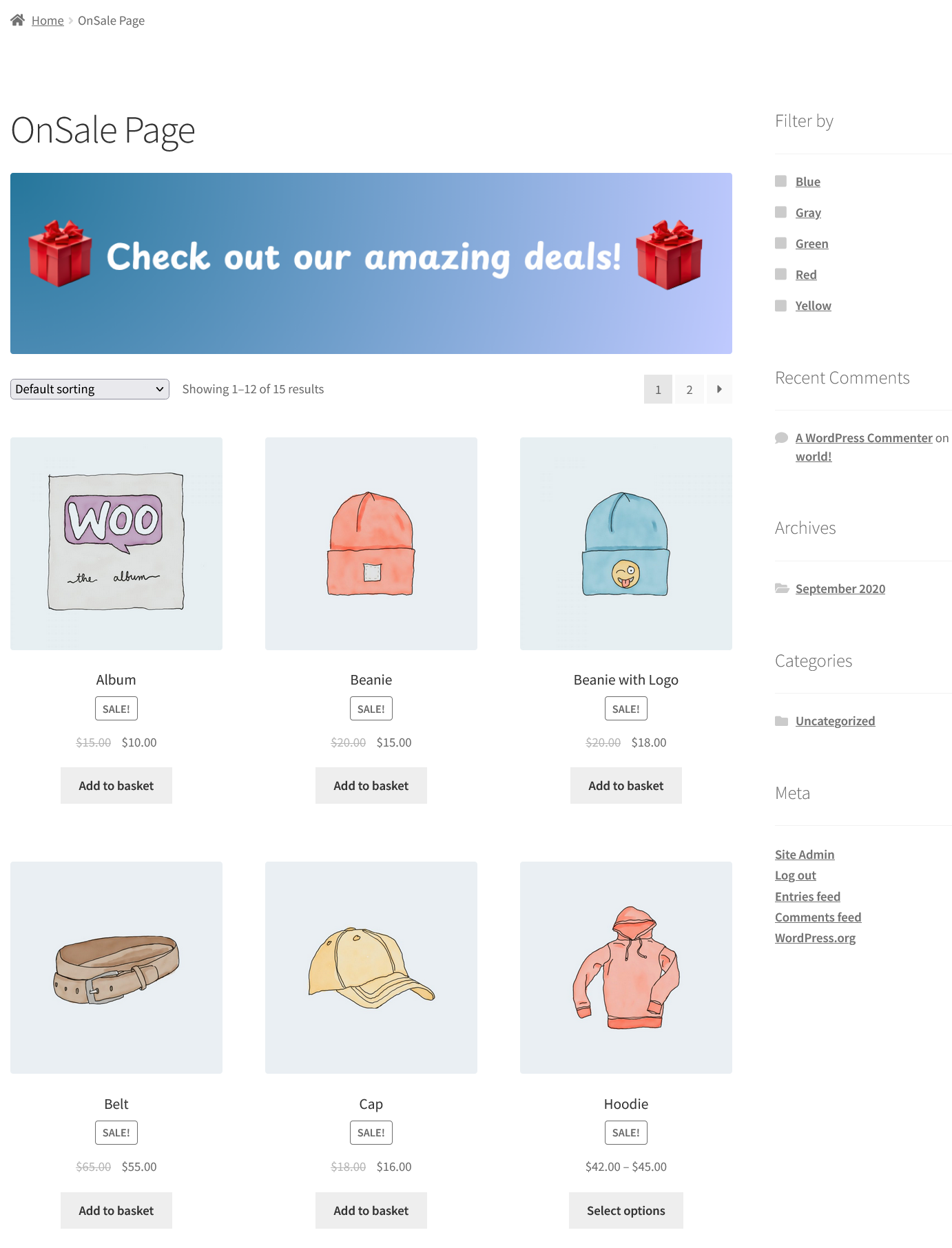
Task: Click the home icon in breadcrumb
Action: tap(18, 20)
